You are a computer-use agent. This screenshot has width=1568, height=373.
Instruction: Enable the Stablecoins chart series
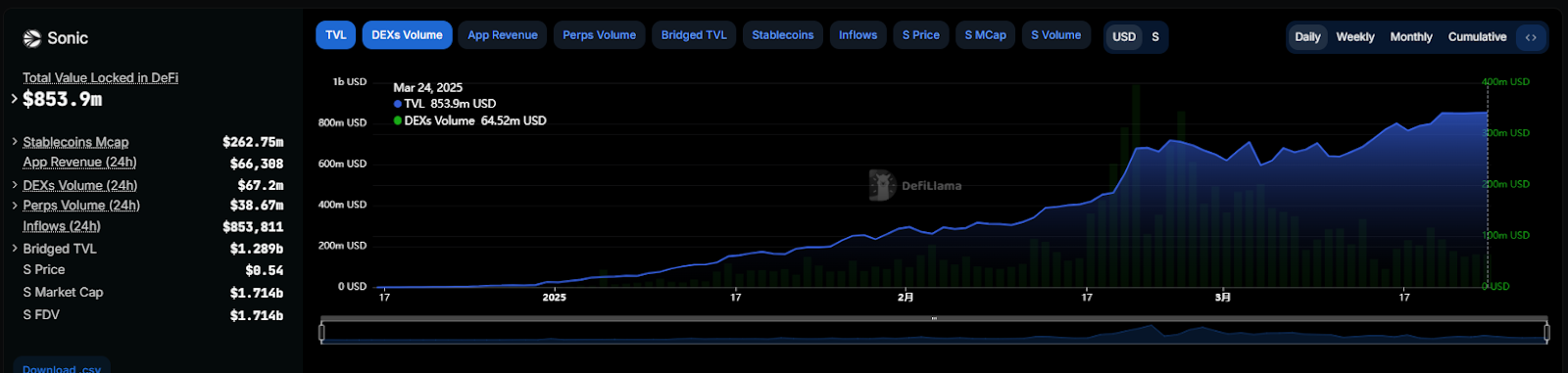783,35
